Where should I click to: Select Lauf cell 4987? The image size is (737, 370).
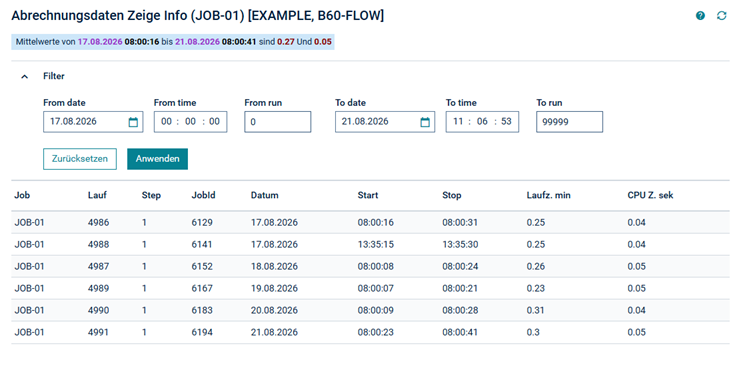(98, 267)
